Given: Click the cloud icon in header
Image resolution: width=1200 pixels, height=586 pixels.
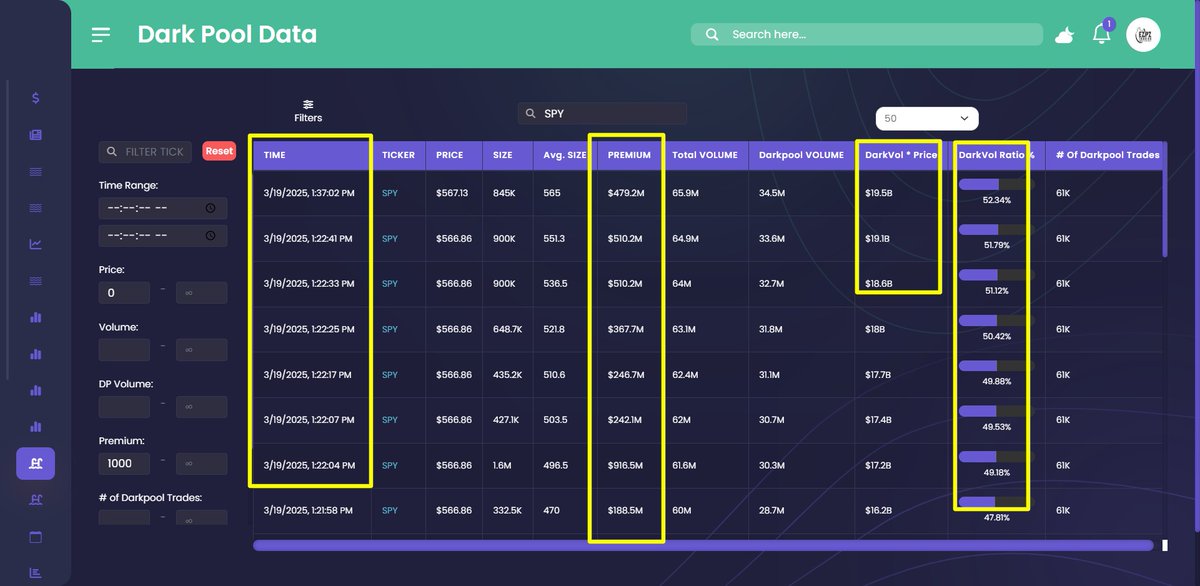Looking at the screenshot, I should (1064, 36).
